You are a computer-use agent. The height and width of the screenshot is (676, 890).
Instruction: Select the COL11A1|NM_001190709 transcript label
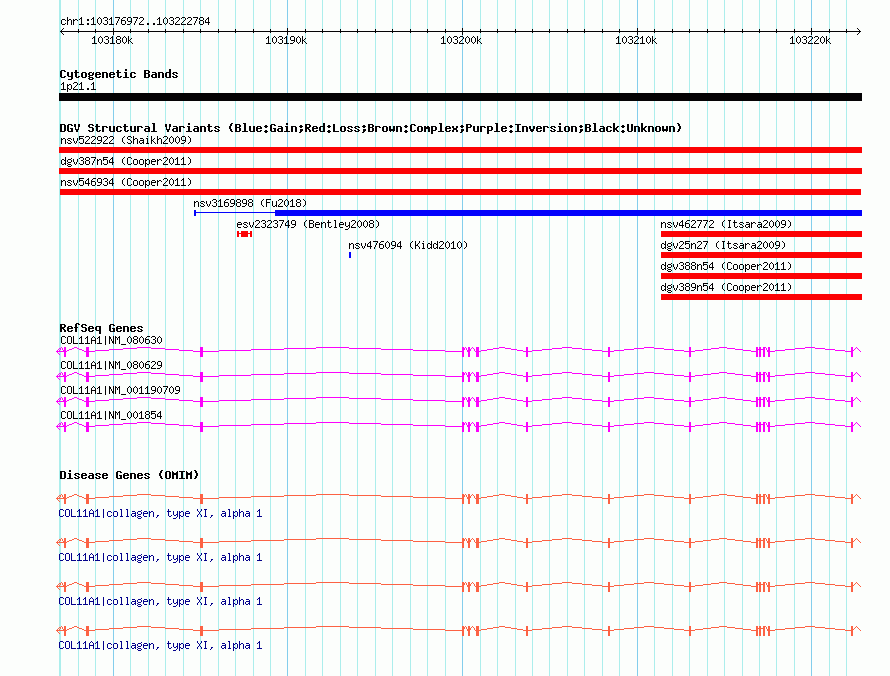click(x=120, y=391)
